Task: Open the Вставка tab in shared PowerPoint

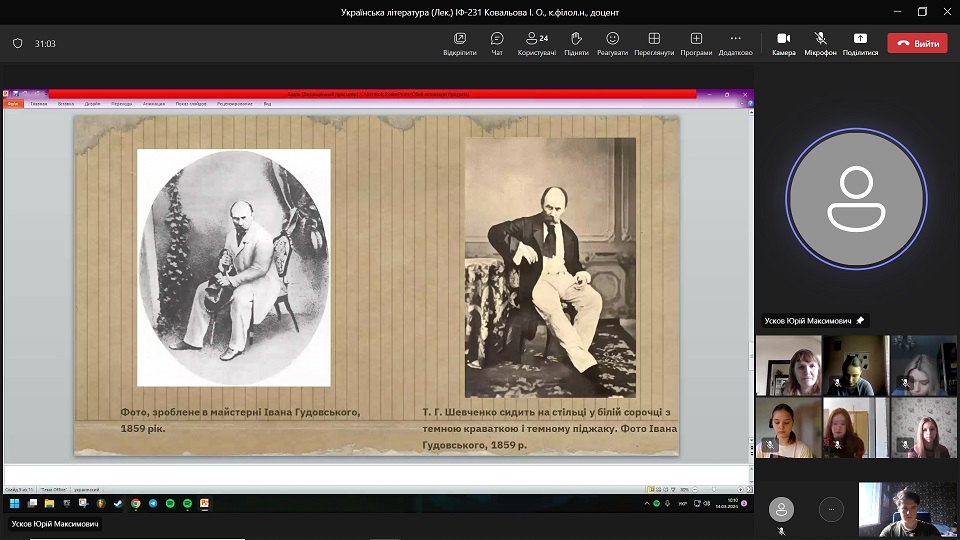Action: [66, 103]
